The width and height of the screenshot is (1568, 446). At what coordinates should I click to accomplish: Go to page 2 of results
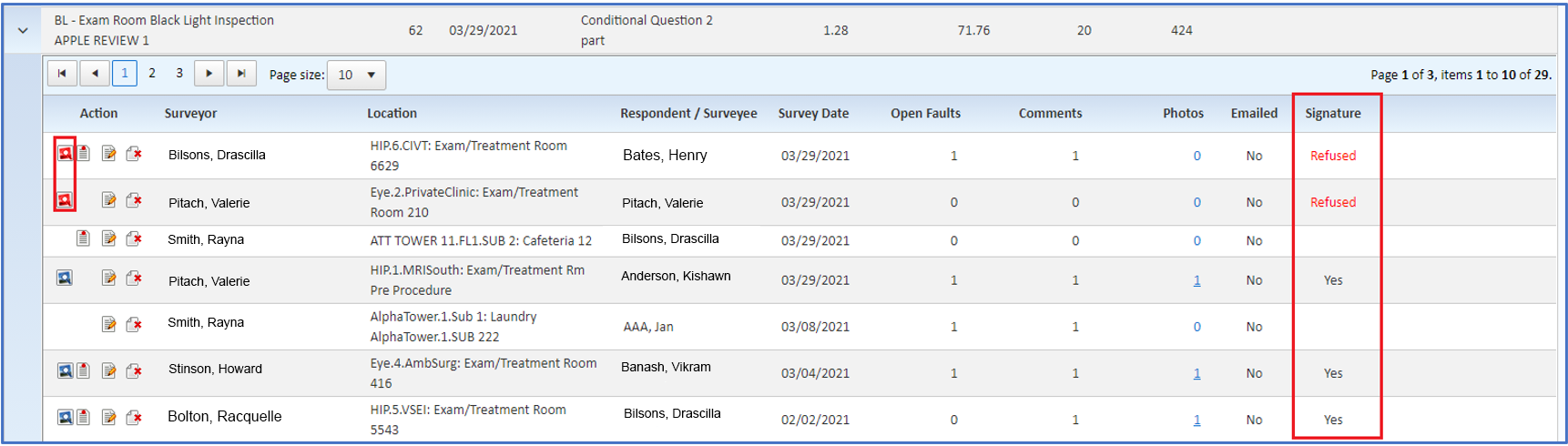pos(152,73)
